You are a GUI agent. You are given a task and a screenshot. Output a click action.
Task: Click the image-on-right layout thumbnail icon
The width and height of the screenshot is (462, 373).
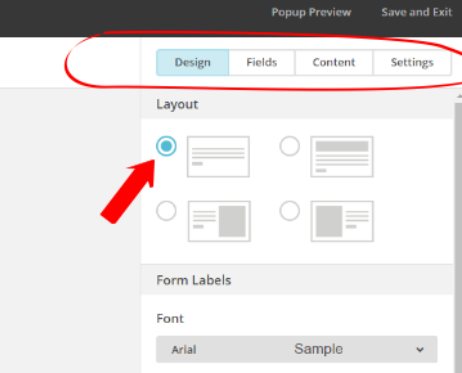click(219, 221)
